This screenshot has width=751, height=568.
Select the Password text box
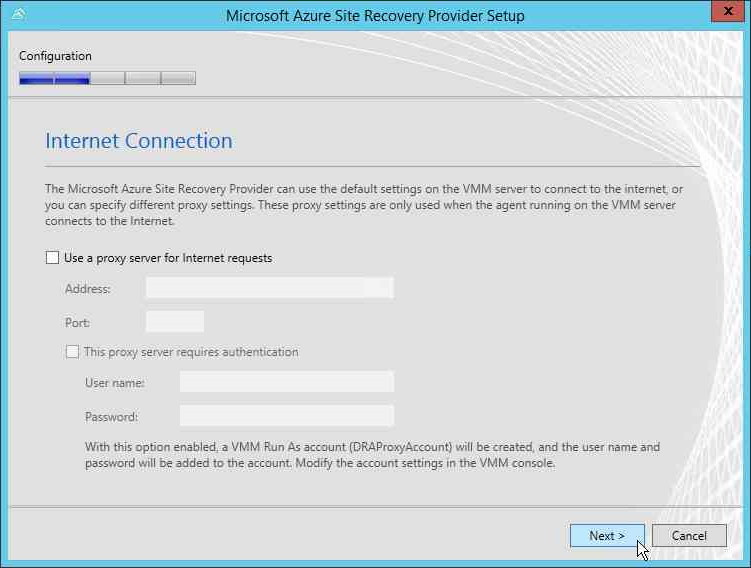tap(287, 416)
